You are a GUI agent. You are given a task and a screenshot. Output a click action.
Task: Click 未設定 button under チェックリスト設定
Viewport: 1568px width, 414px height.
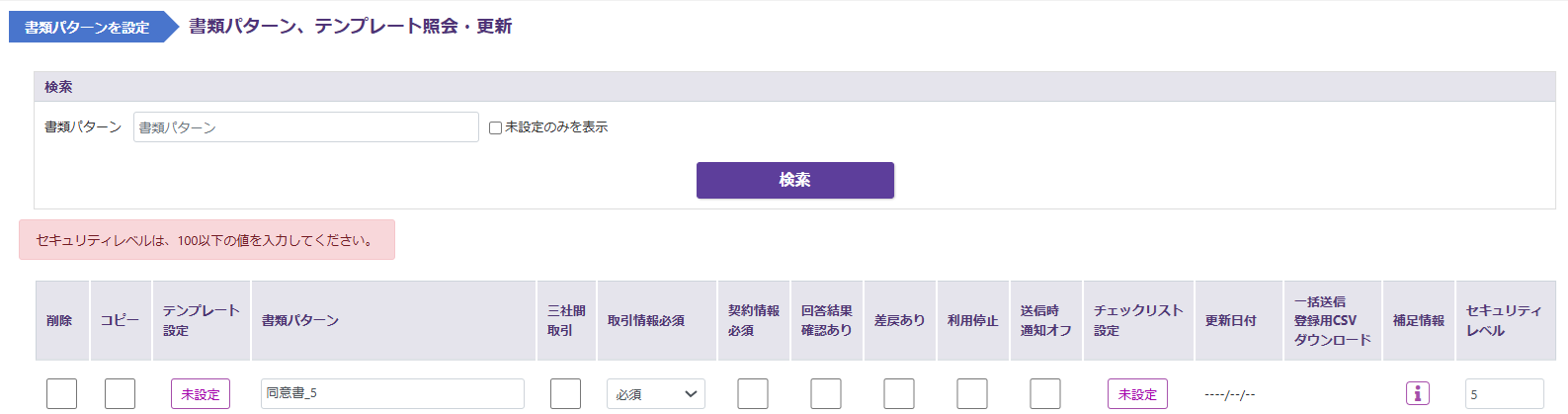(1137, 393)
